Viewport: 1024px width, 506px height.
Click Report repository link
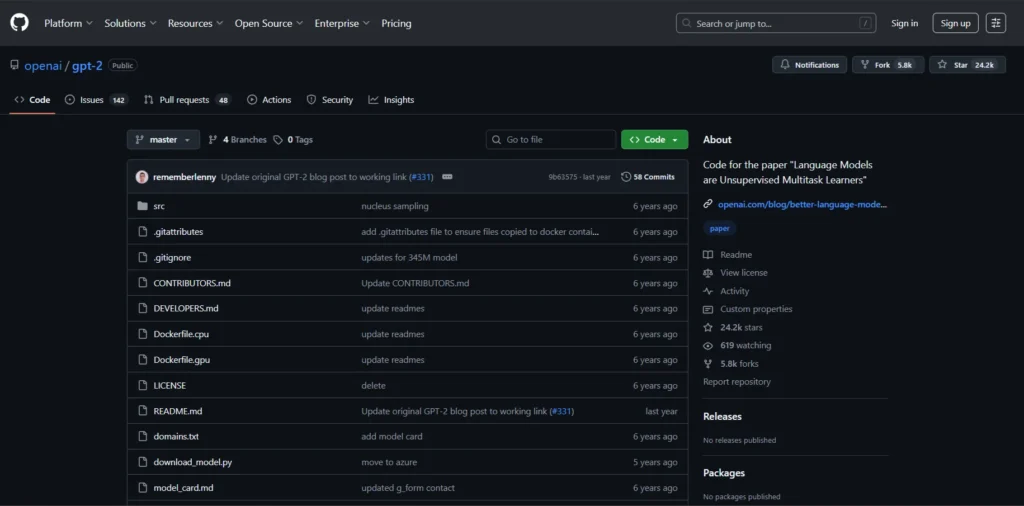737,382
